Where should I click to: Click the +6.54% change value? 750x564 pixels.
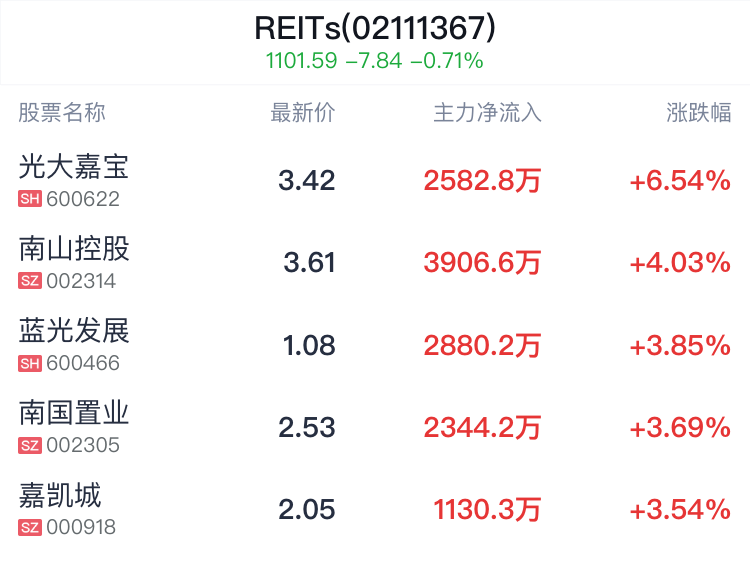680,181
